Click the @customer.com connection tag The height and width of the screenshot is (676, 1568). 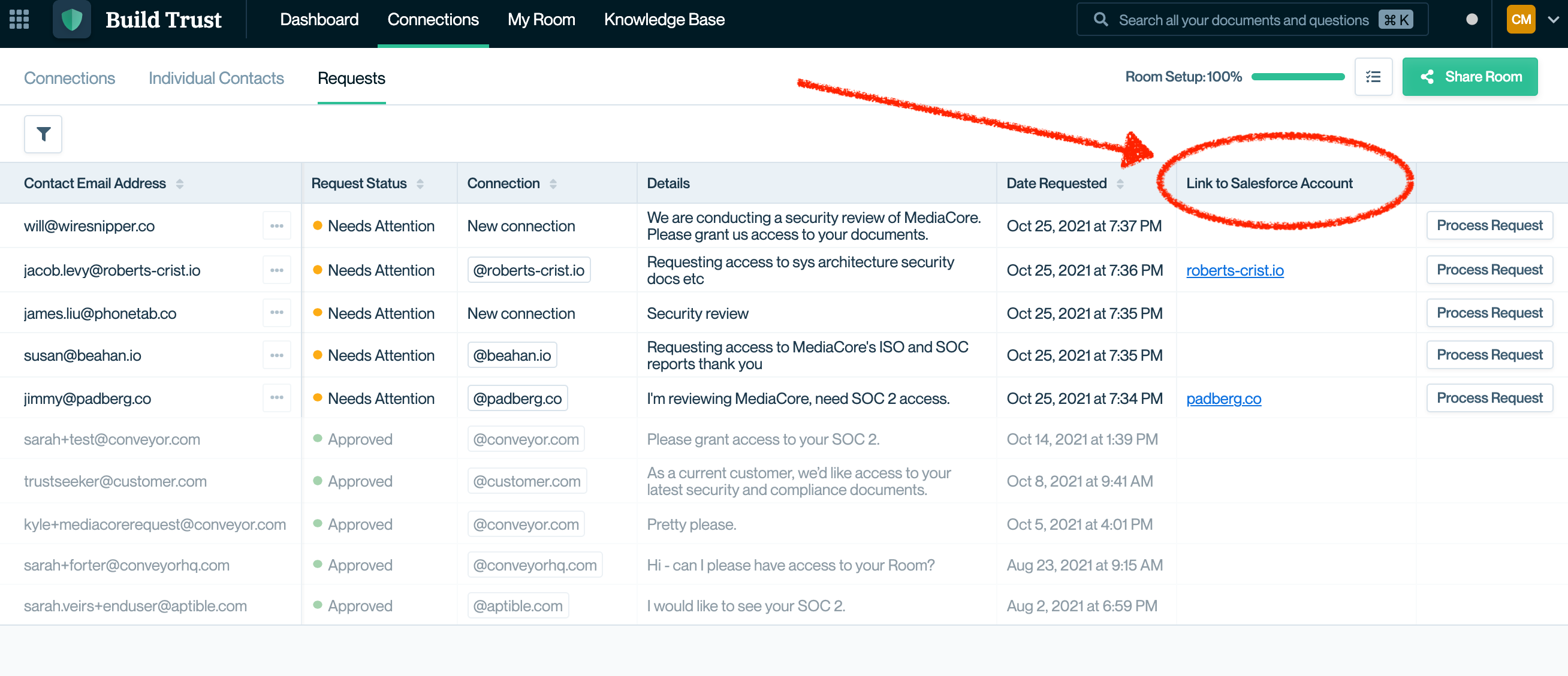526,481
